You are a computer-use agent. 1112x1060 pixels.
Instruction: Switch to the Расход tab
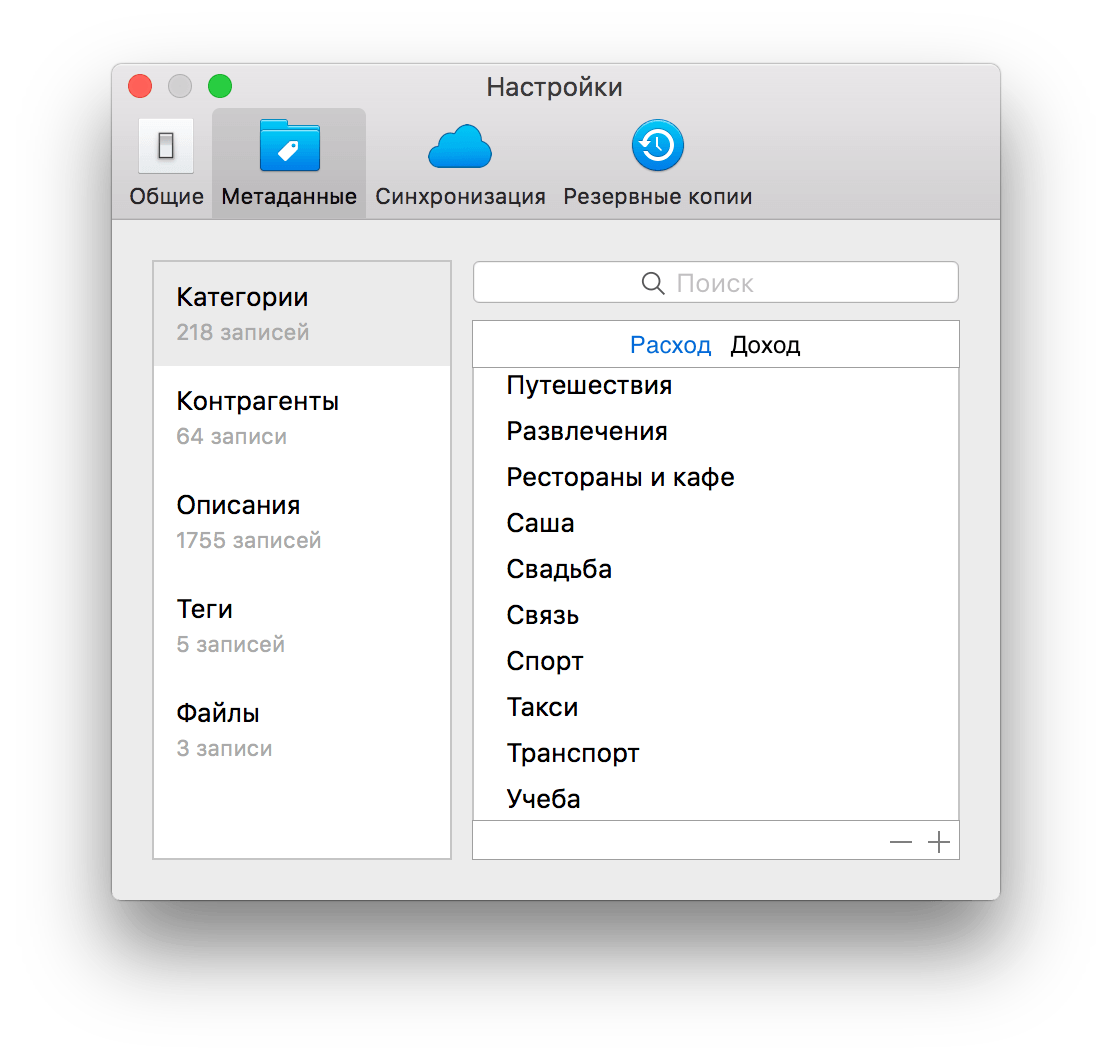coord(670,345)
